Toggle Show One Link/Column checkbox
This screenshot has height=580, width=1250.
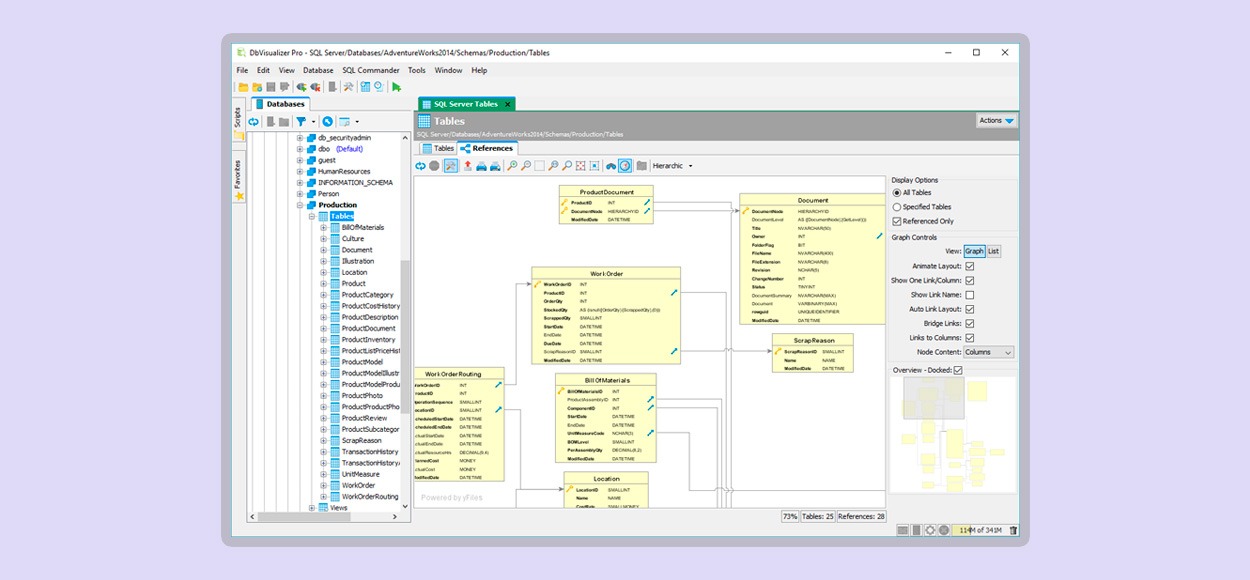tap(969, 281)
